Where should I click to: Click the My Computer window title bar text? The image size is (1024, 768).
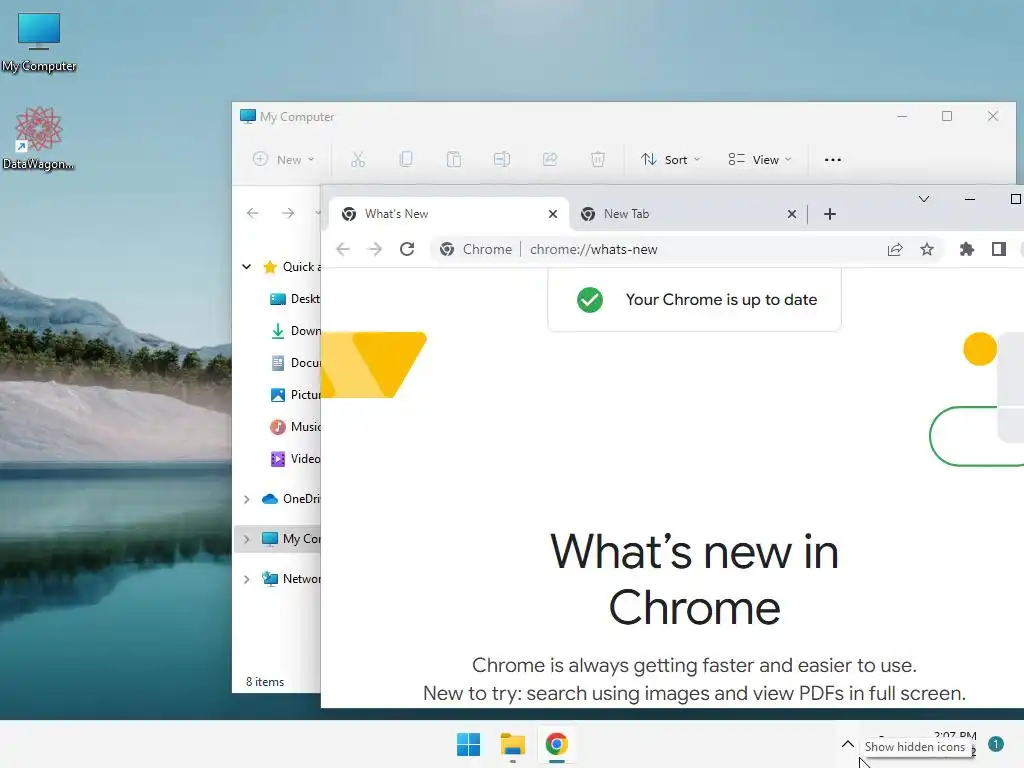pyautogui.click(x=296, y=117)
